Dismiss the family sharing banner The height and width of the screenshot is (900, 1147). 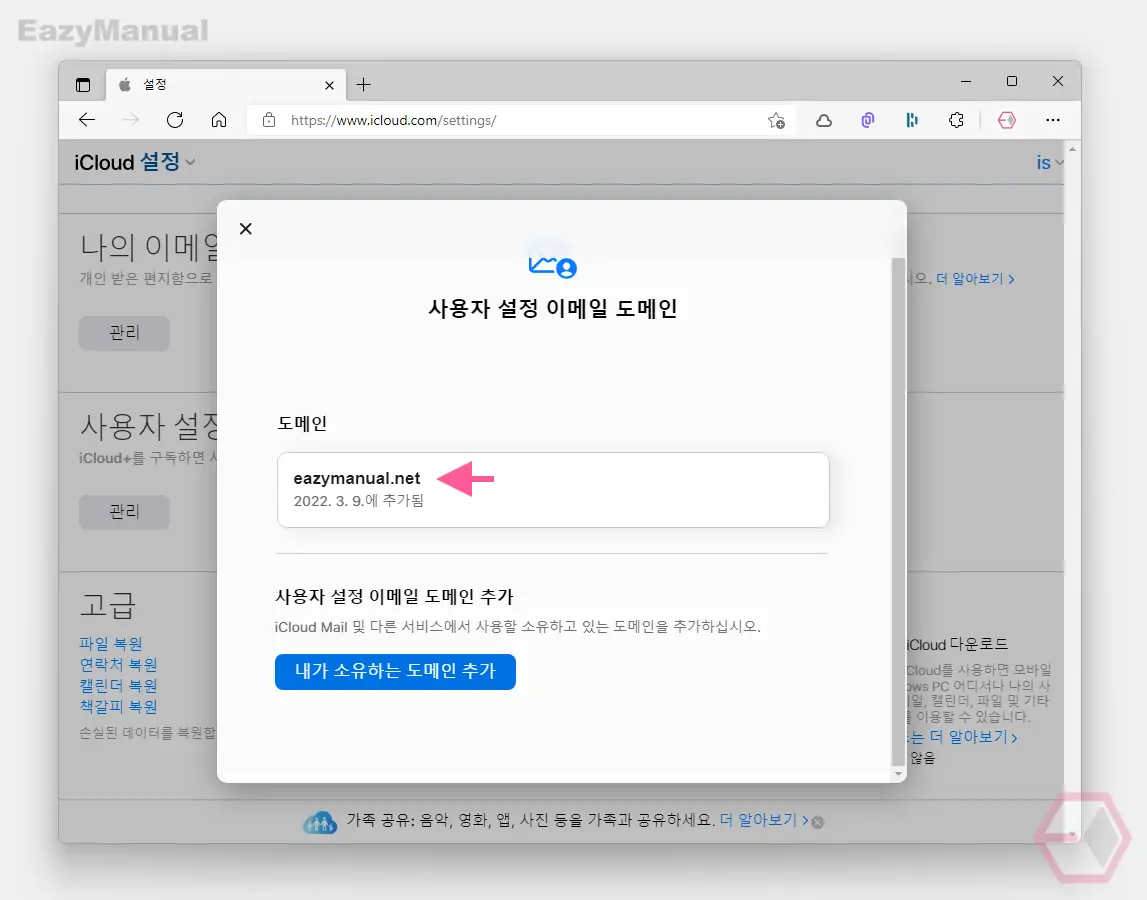tap(818, 822)
